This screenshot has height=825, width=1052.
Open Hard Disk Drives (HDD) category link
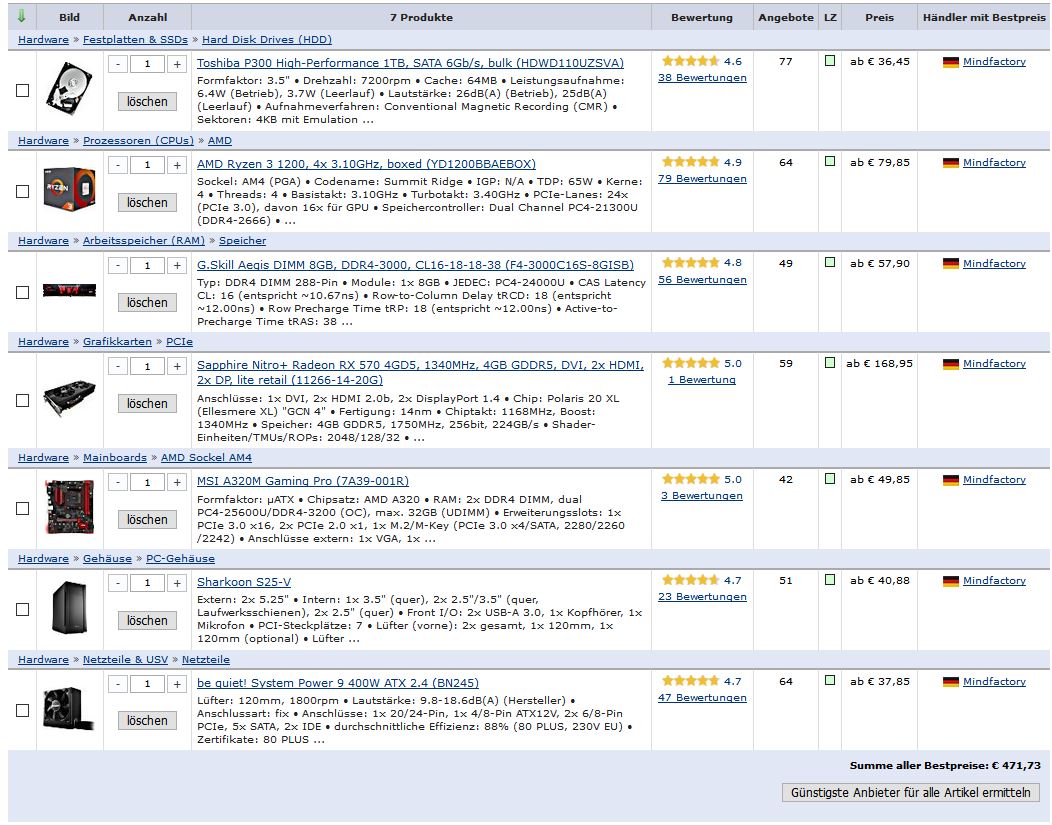click(267, 40)
